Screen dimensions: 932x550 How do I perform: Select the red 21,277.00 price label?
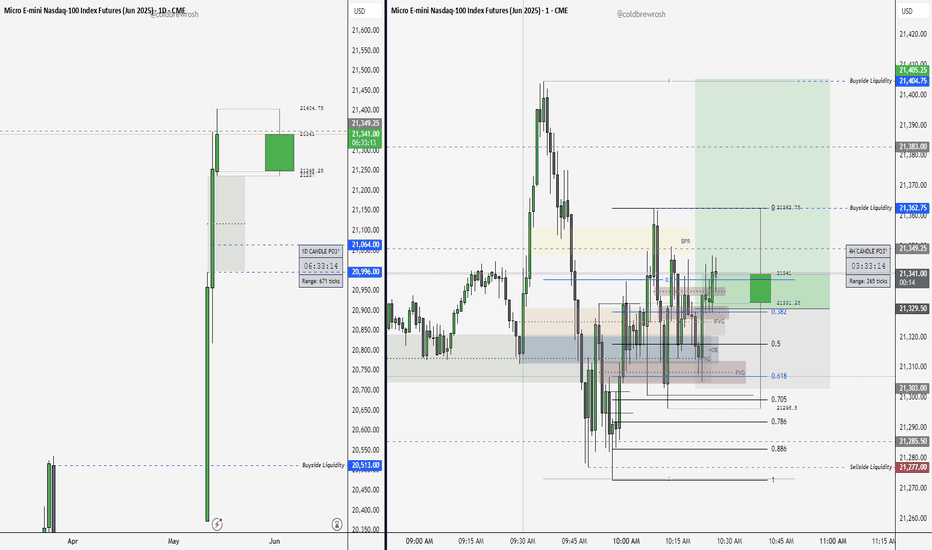[913, 467]
